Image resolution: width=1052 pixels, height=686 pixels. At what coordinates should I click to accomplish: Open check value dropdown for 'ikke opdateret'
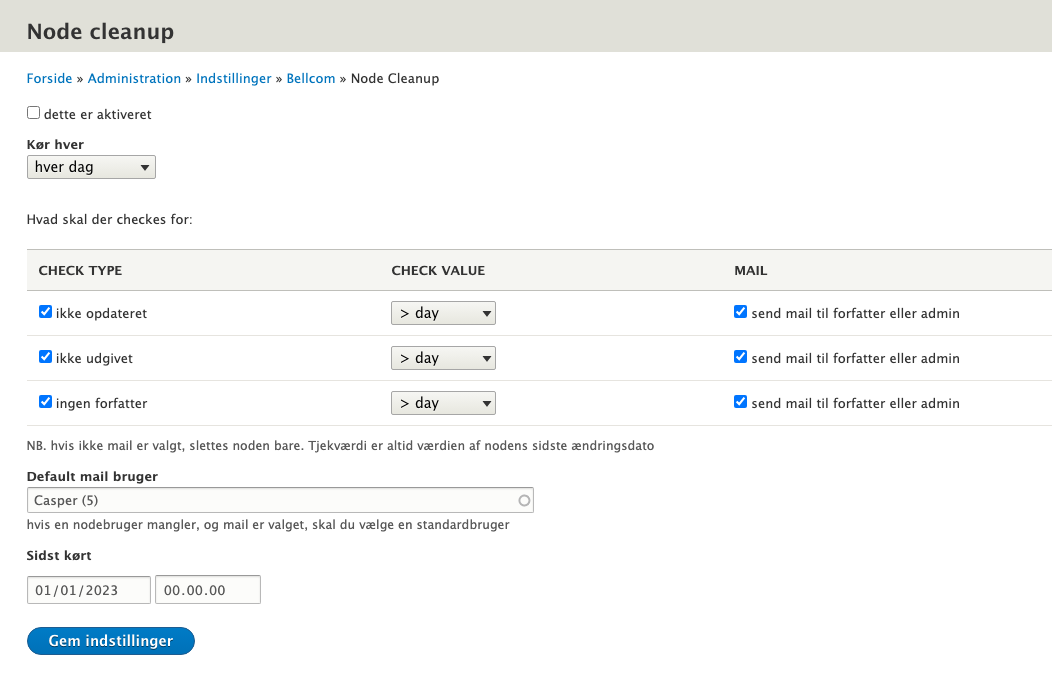click(443, 313)
